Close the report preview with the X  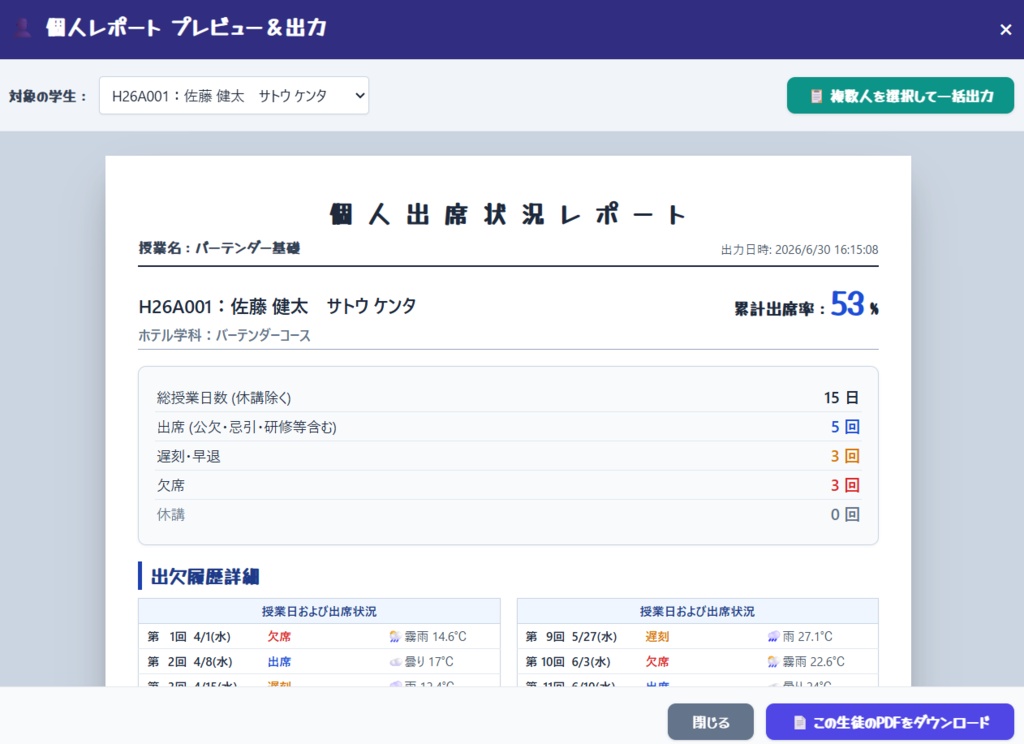1005,29
